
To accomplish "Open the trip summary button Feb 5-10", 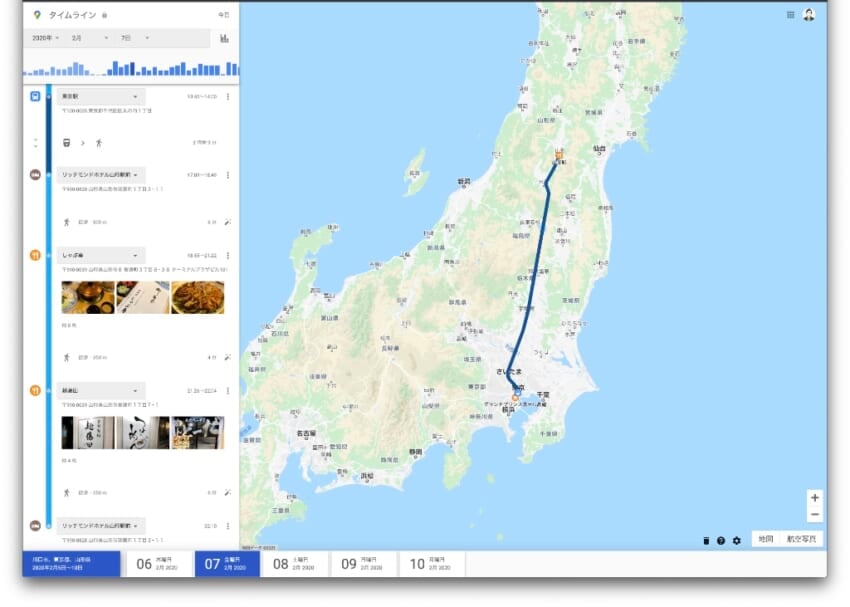I will click(71, 564).
